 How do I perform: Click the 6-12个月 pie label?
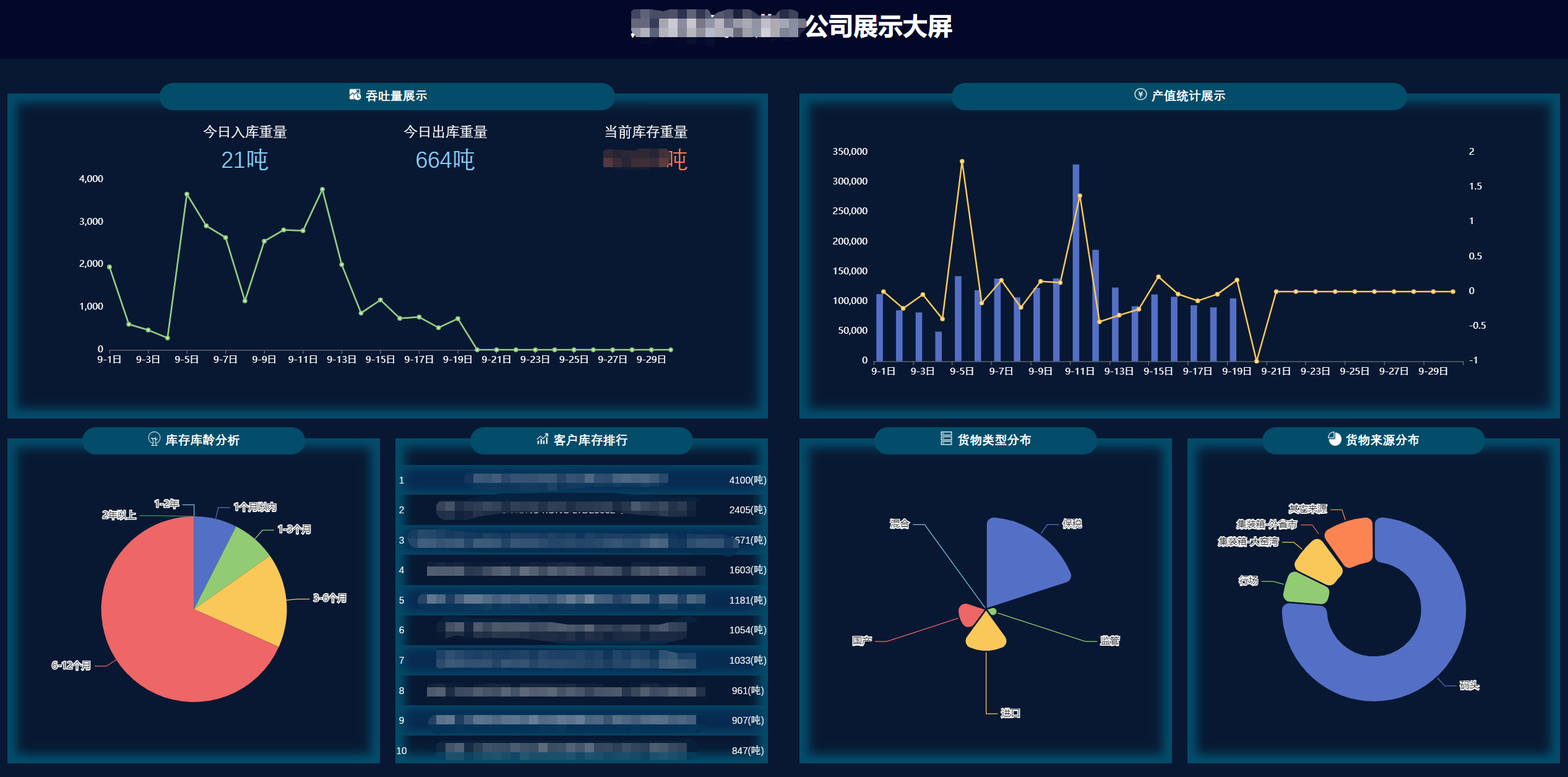(71, 666)
